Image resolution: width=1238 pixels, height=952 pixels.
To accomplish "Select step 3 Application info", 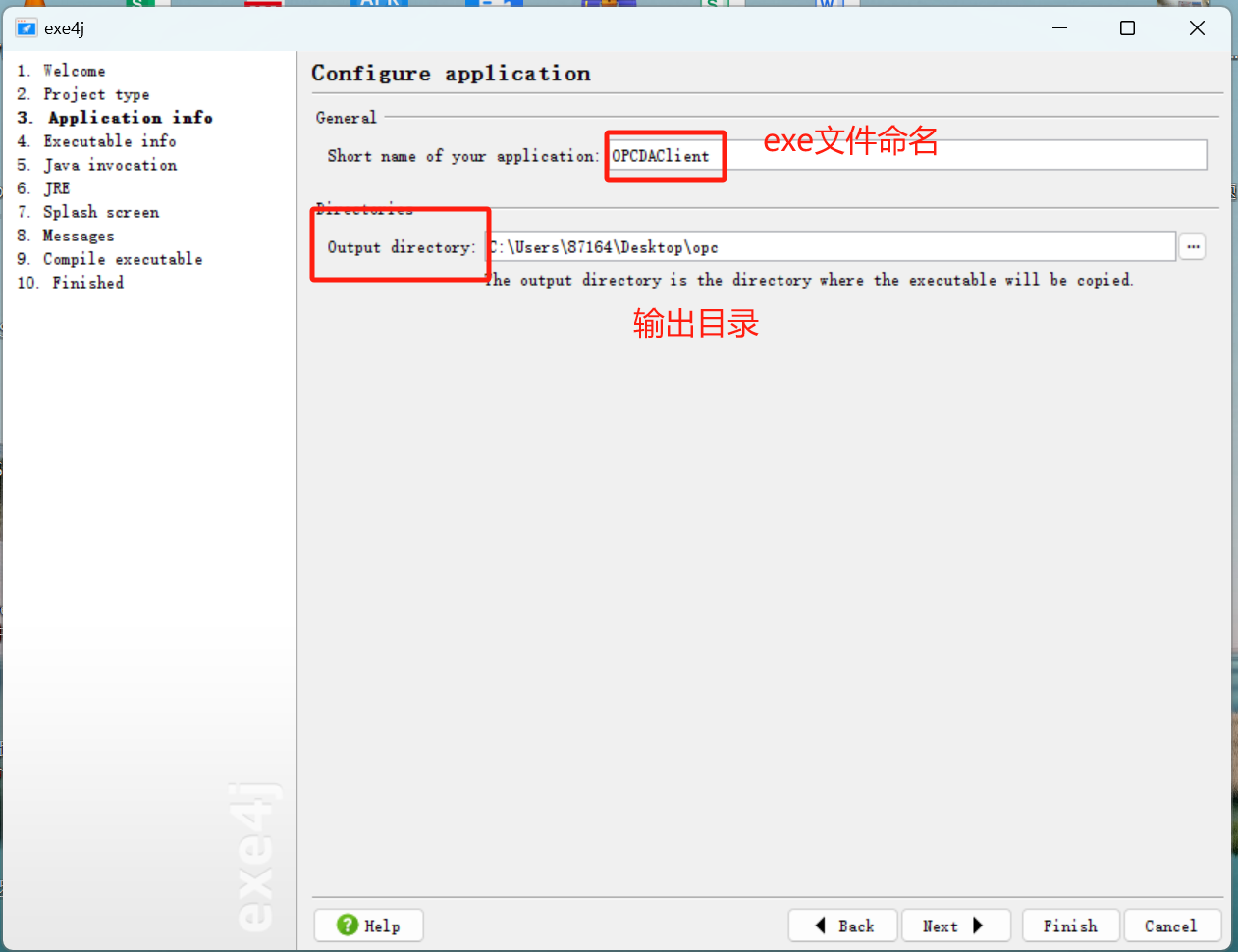I will pos(115,118).
